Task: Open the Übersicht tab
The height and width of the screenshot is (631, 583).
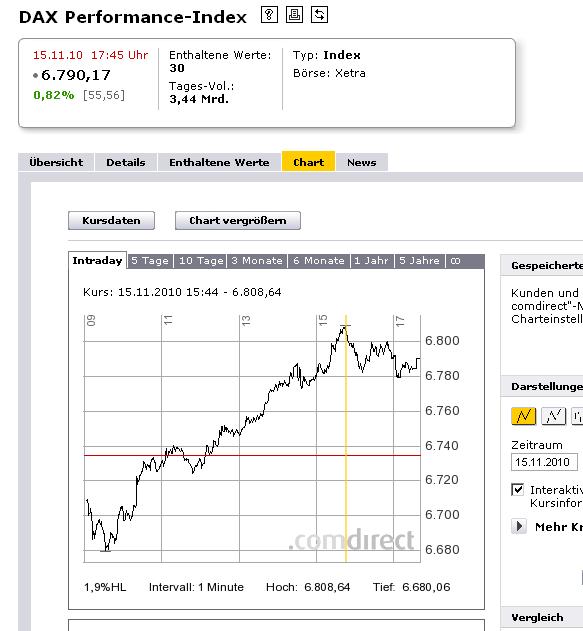Action: click(56, 163)
